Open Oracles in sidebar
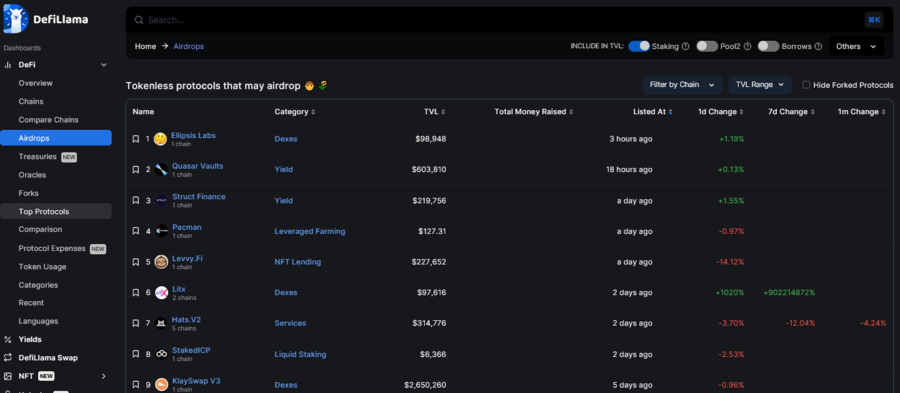Image resolution: width=900 pixels, height=393 pixels. pos(32,175)
